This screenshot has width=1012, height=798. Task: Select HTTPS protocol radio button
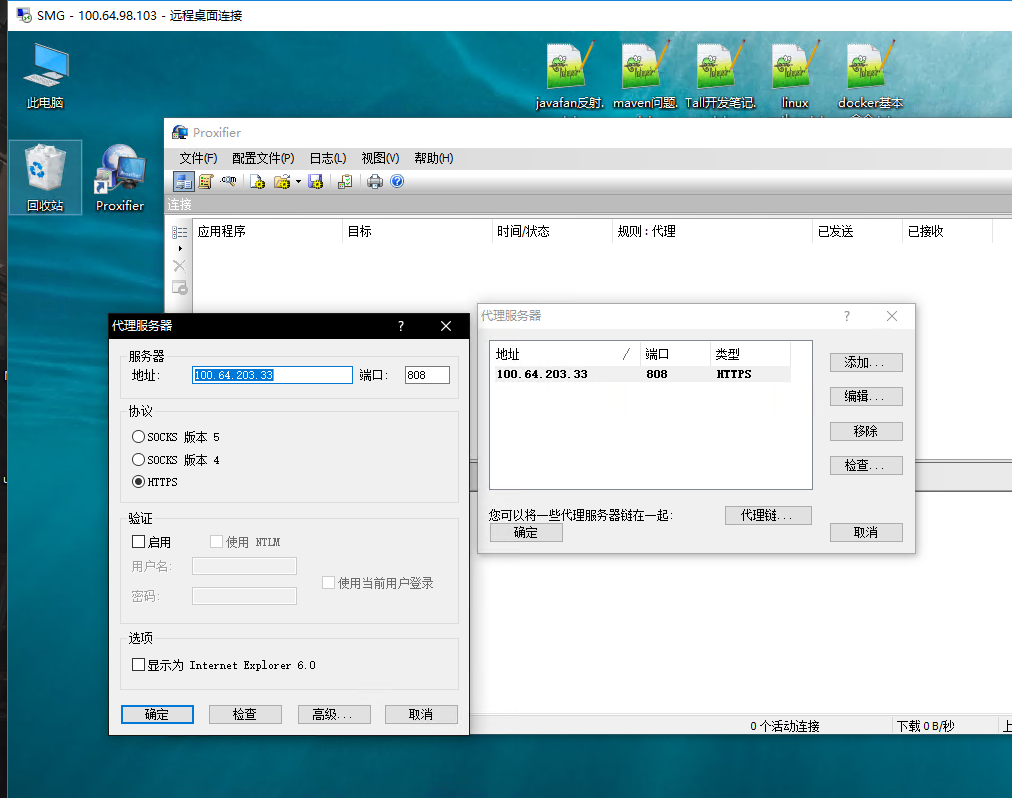click(138, 482)
